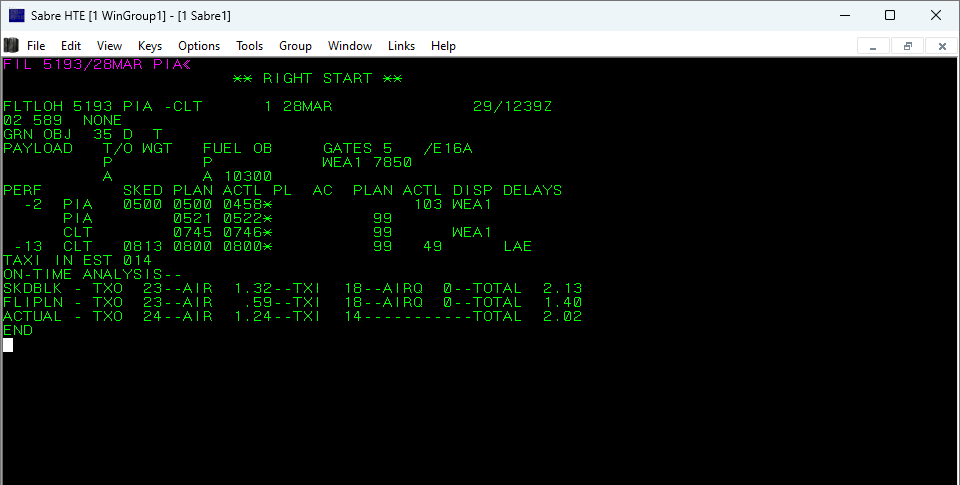Image resolution: width=960 pixels, height=485 pixels.
Task: Click the Sabre HTE application icon in title bar
Action: 16,15
